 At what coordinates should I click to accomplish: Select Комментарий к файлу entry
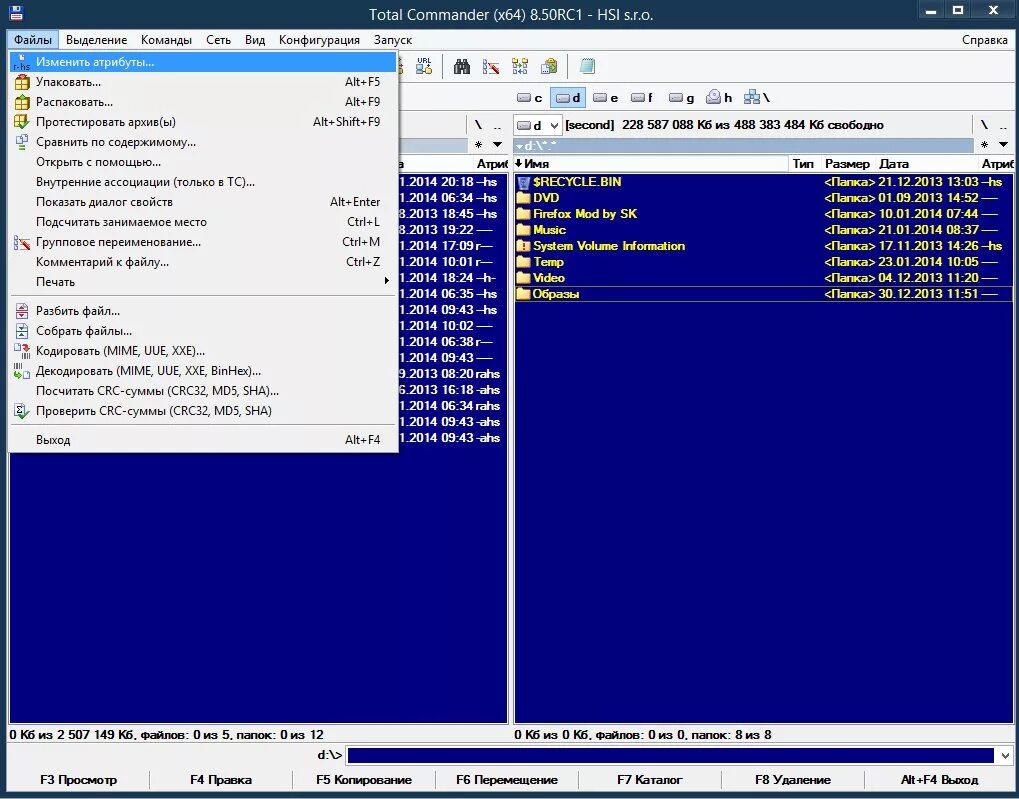(x=204, y=262)
